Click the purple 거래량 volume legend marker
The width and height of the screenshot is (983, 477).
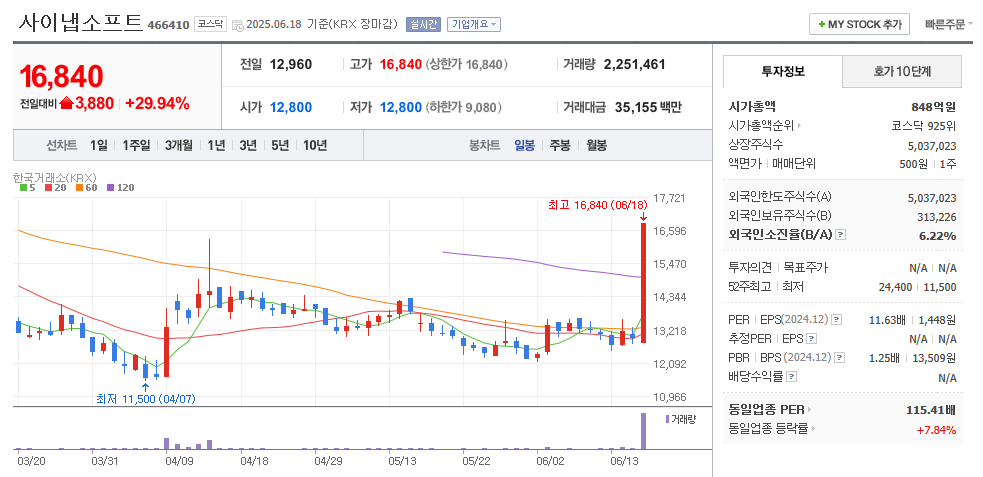click(667, 419)
